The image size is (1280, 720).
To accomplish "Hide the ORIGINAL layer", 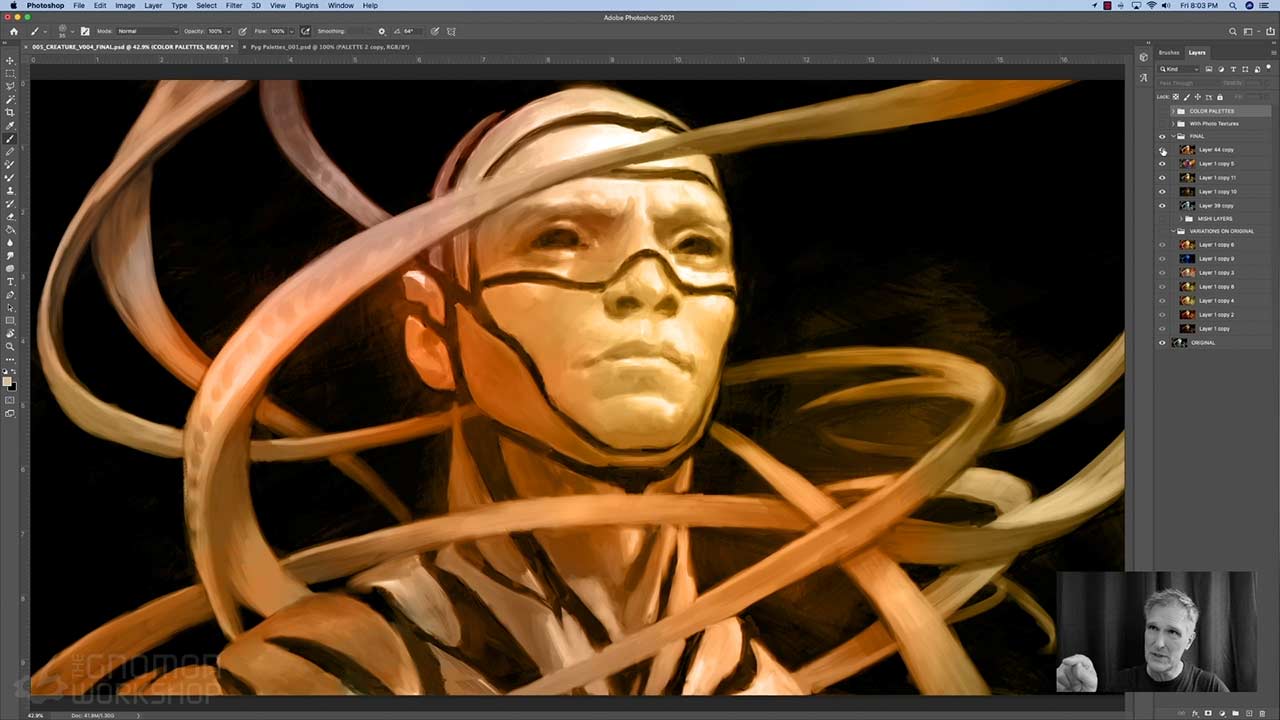I will click(x=1162, y=343).
